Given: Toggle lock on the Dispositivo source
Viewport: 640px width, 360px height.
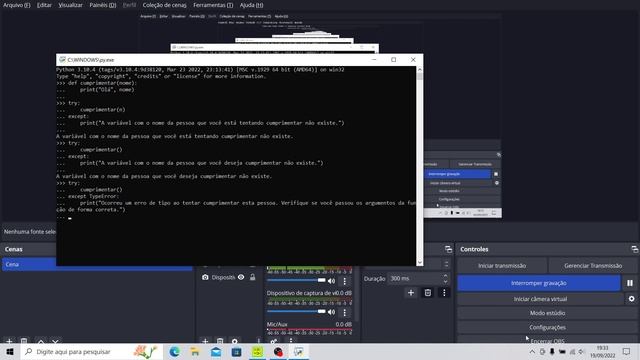Looking at the screenshot, I should pyautogui.click(x=253, y=277).
